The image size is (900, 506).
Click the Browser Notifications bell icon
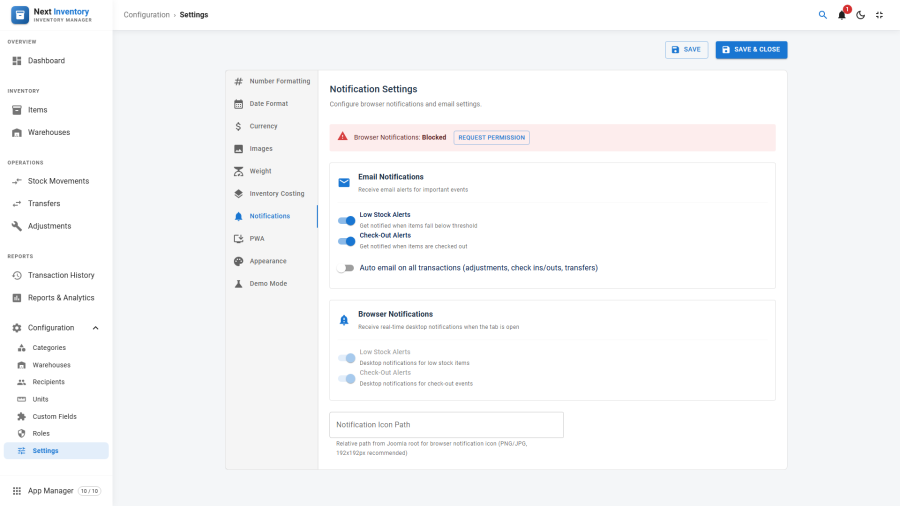point(344,320)
